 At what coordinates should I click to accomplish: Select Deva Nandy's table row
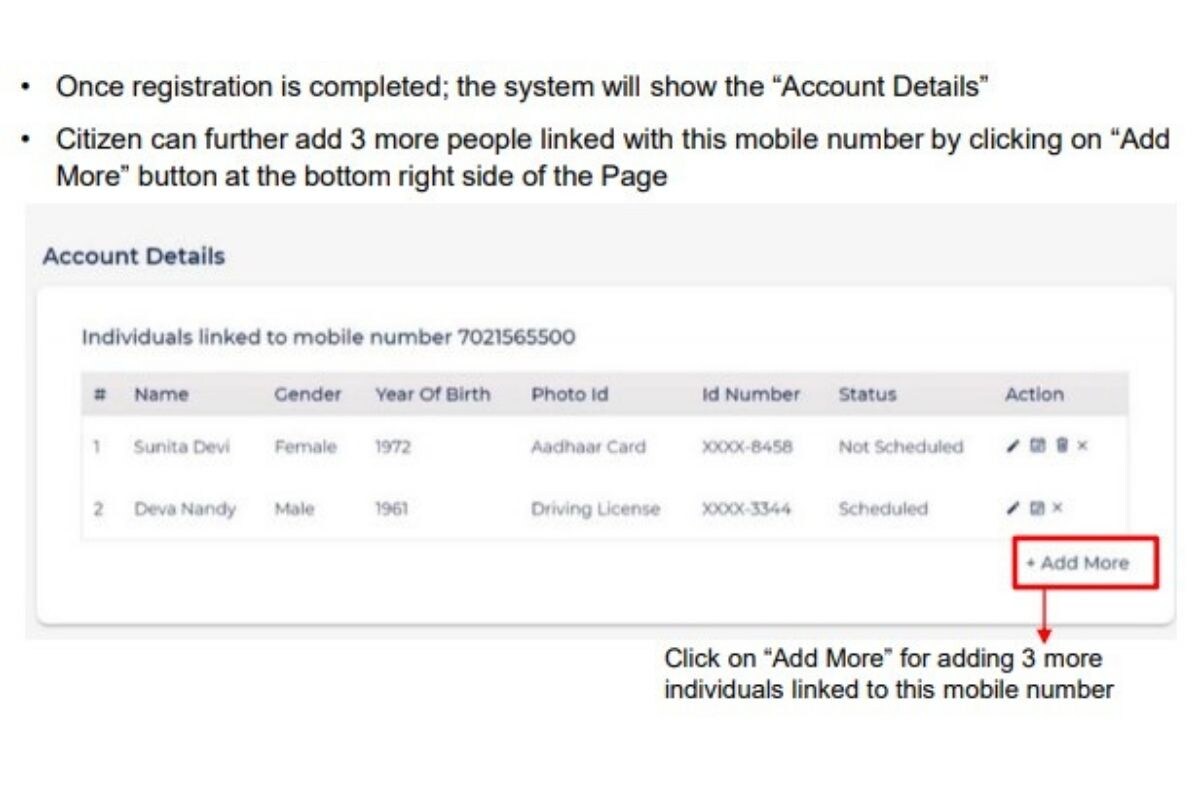coord(500,509)
